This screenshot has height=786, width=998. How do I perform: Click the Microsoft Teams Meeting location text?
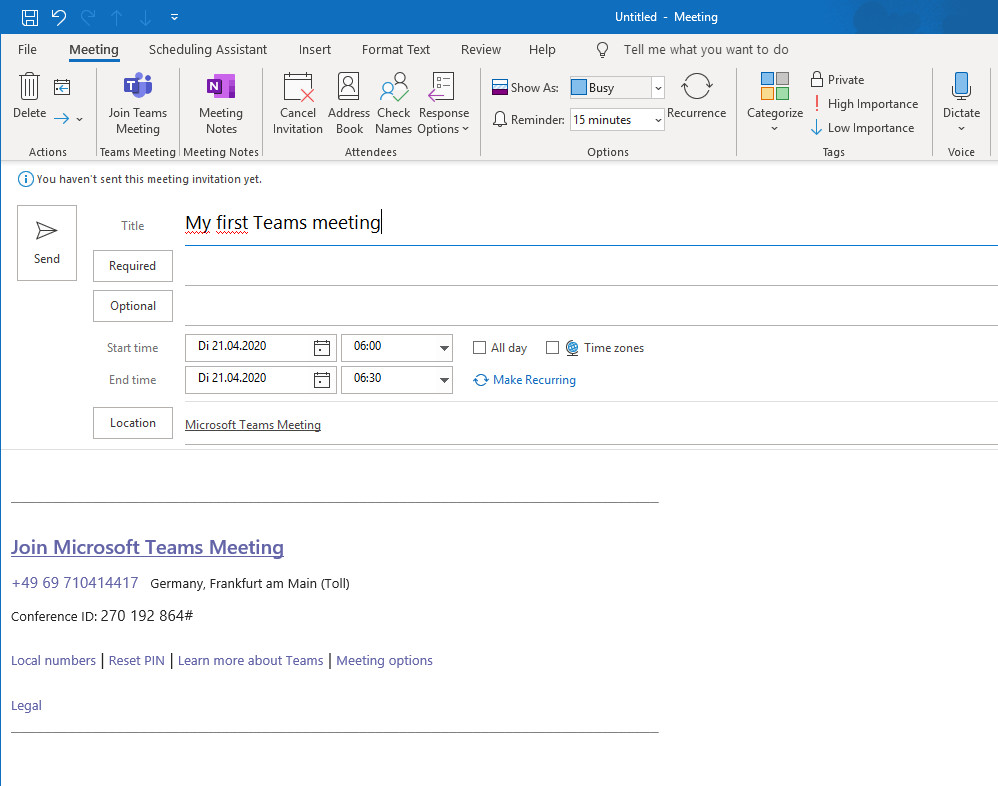click(253, 425)
